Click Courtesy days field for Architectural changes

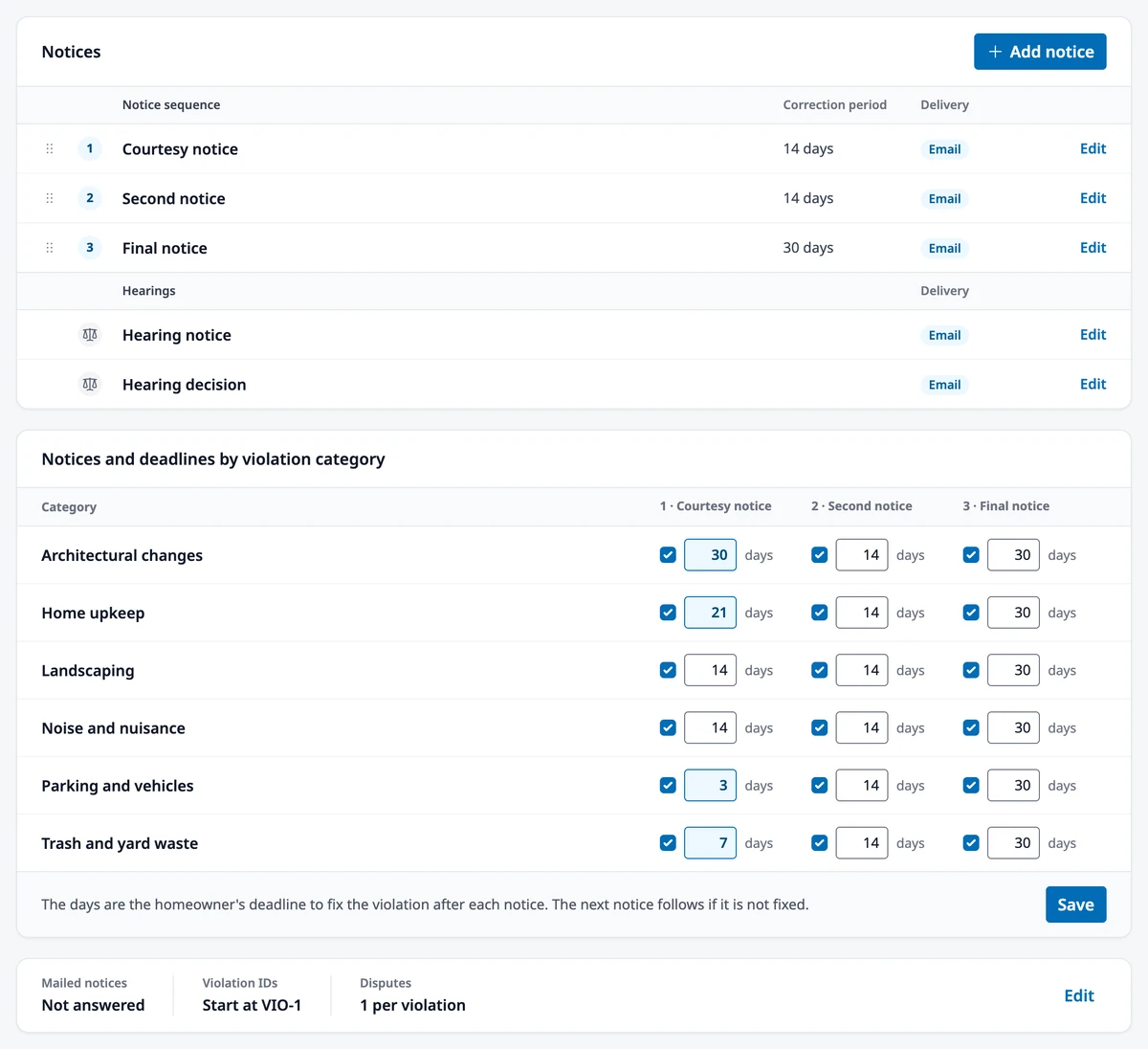click(710, 555)
